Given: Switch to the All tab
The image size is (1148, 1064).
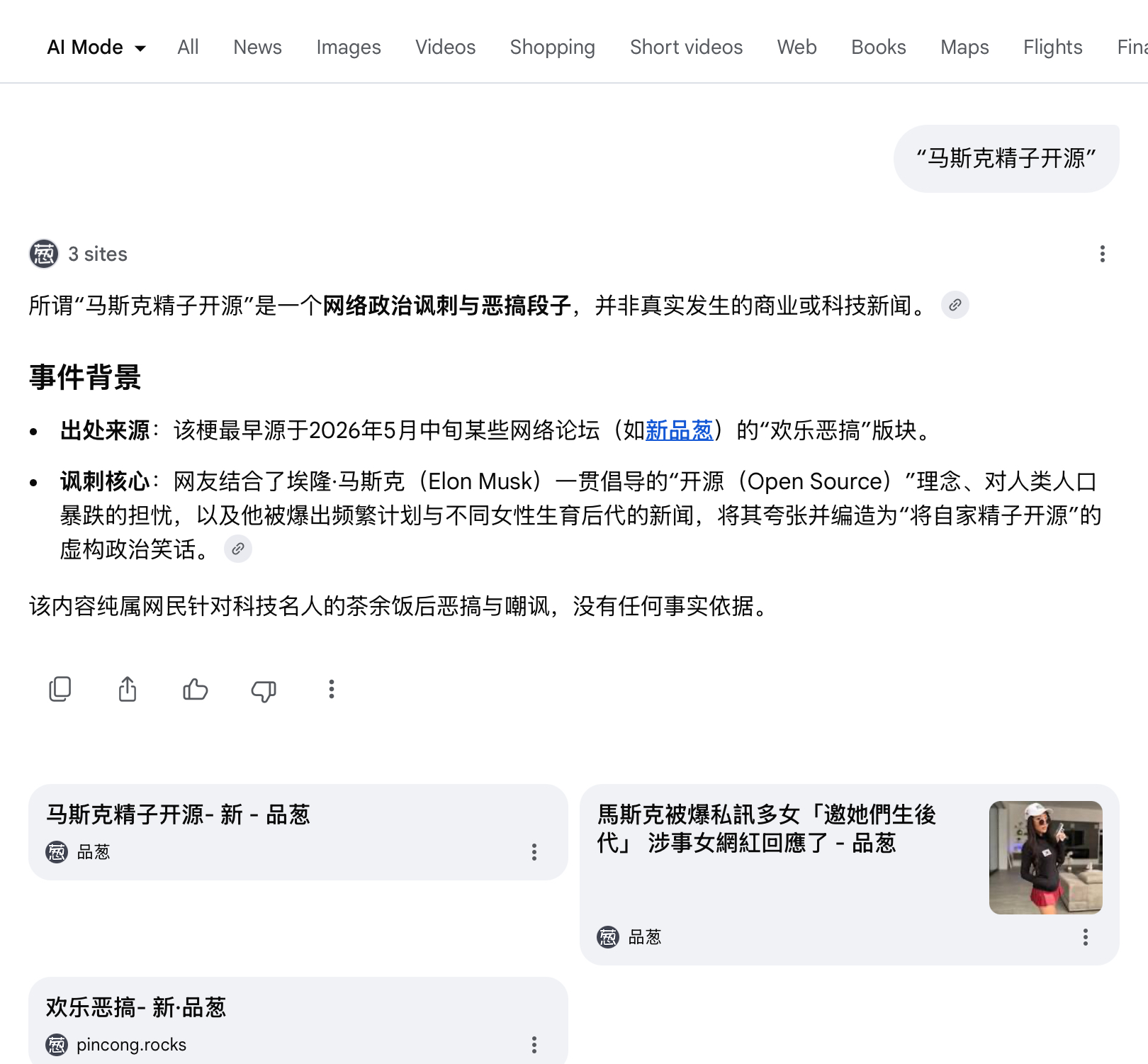Looking at the screenshot, I should pyautogui.click(x=188, y=47).
